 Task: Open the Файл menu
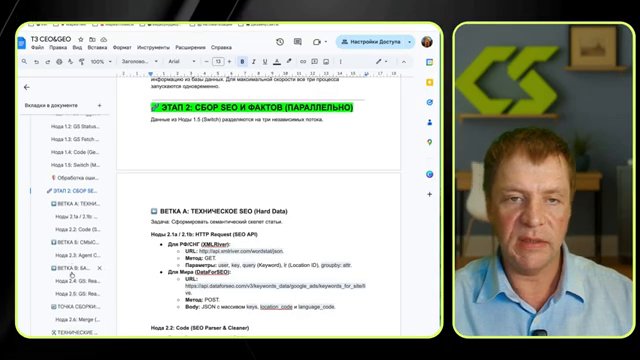pos(37,48)
